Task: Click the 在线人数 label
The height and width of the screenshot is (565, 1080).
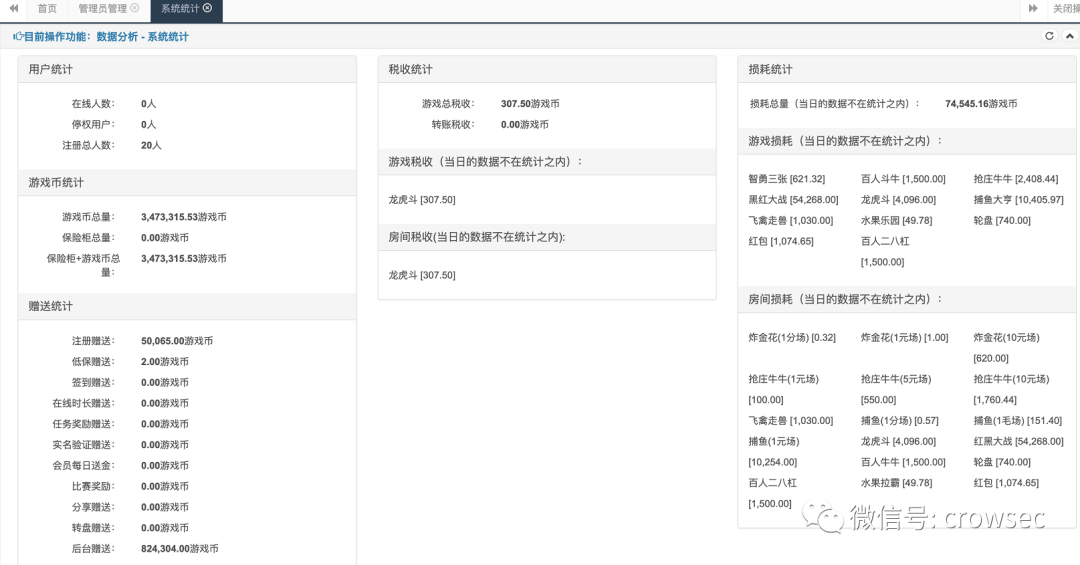Action: (93, 104)
